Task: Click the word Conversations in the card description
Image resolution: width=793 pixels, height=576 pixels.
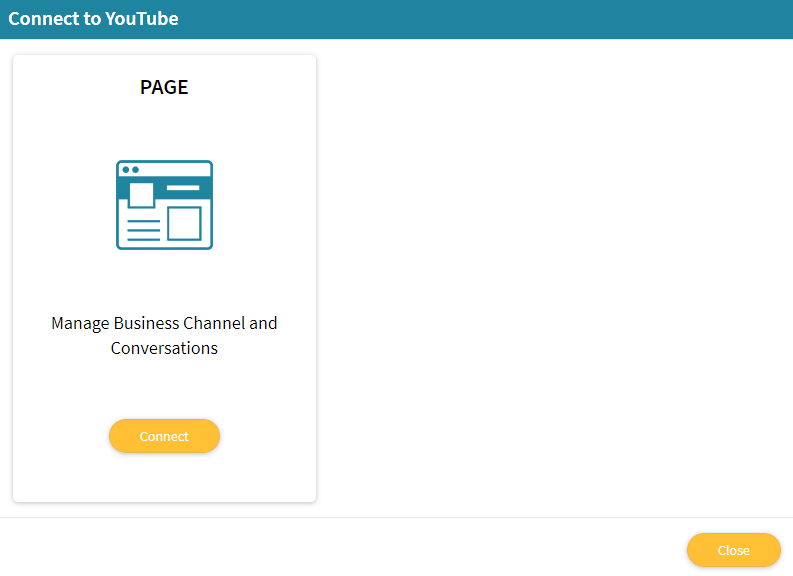Action: point(164,348)
